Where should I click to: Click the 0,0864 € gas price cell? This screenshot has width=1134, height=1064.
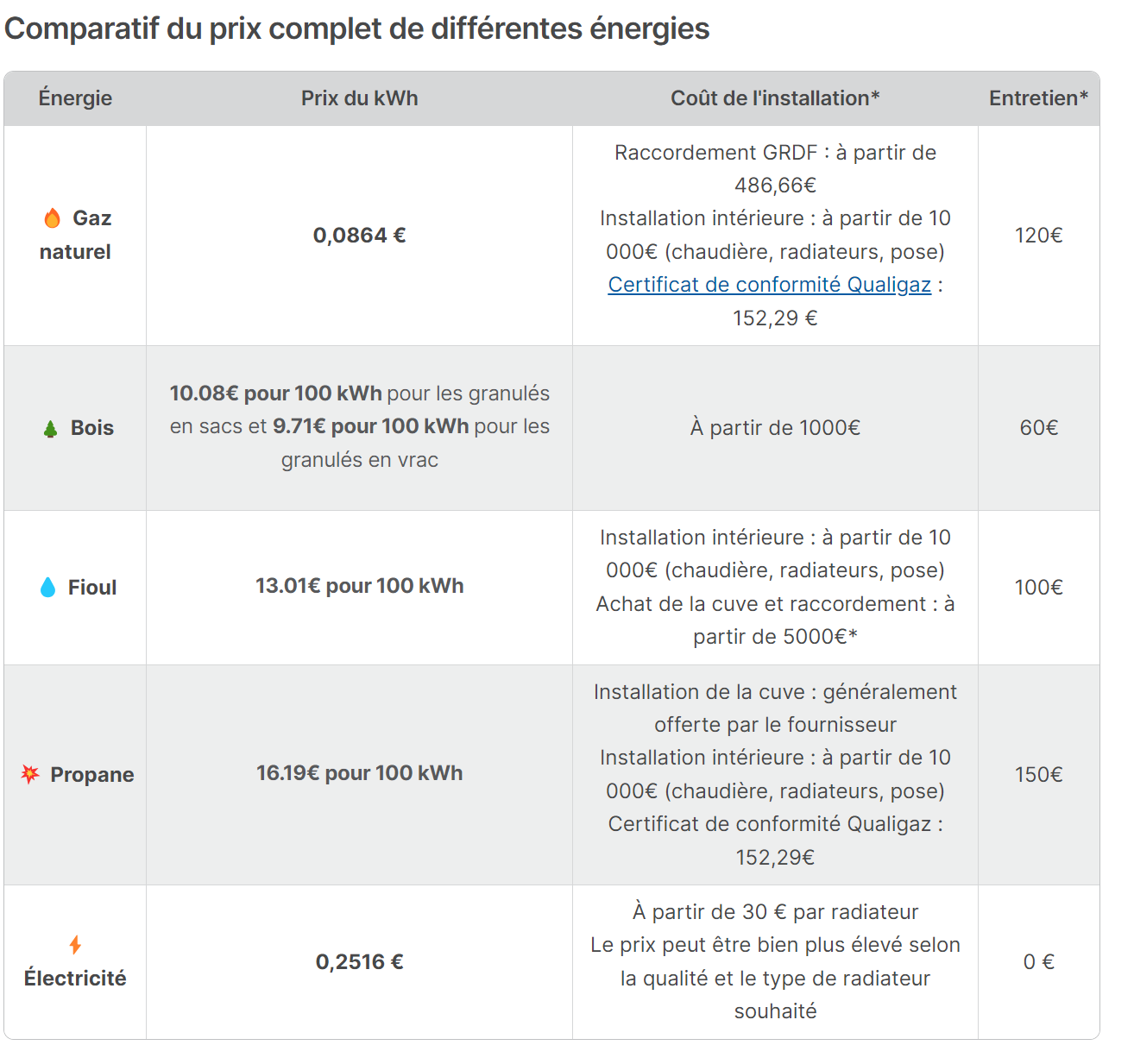coord(359,236)
